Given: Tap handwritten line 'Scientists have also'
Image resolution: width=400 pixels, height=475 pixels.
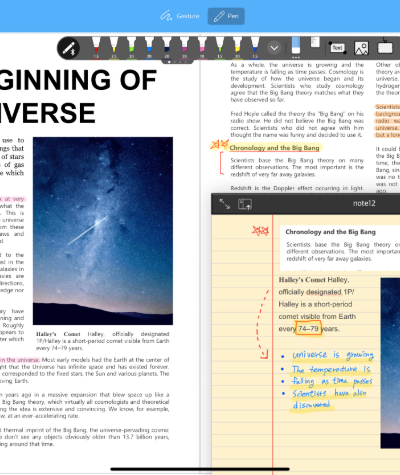Looking at the screenshot, I should 329,393.
